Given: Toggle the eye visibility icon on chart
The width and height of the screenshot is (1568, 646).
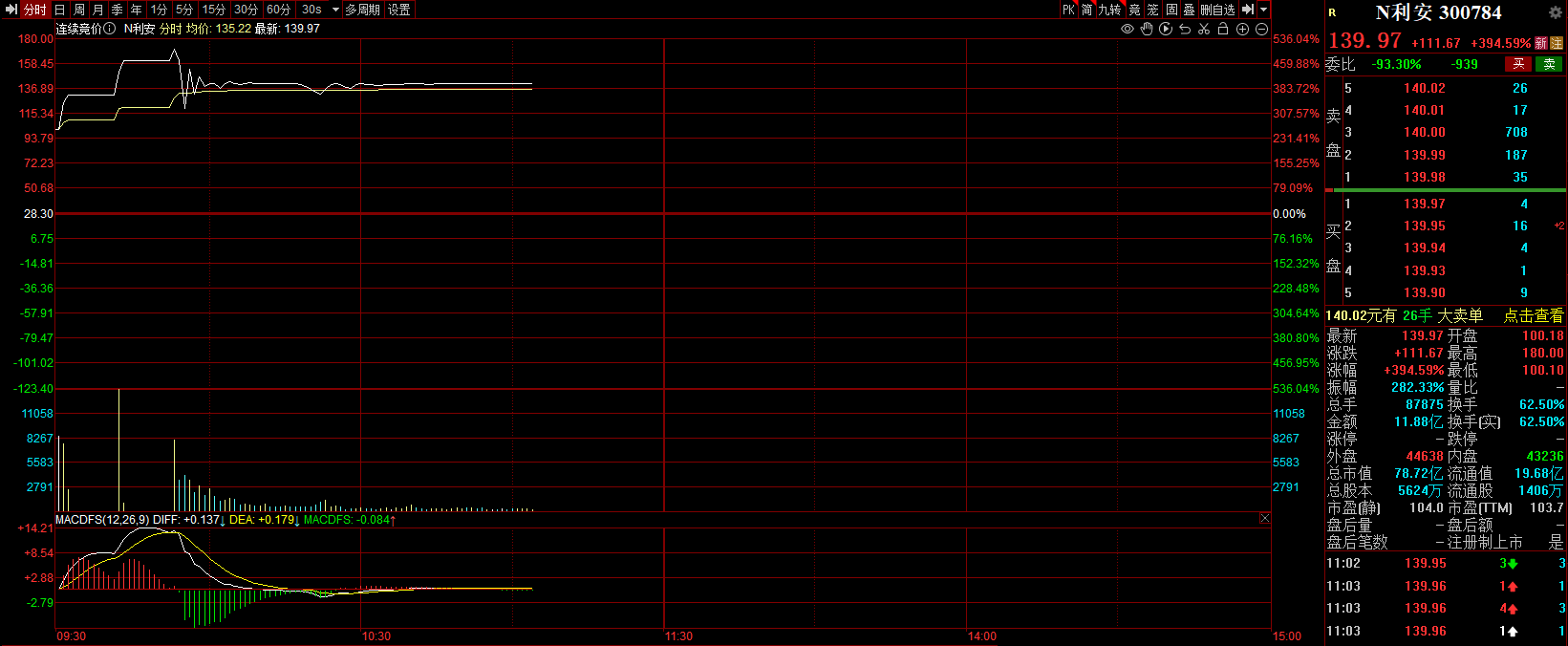Looking at the screenshot, I should [x=1128, y=29].
